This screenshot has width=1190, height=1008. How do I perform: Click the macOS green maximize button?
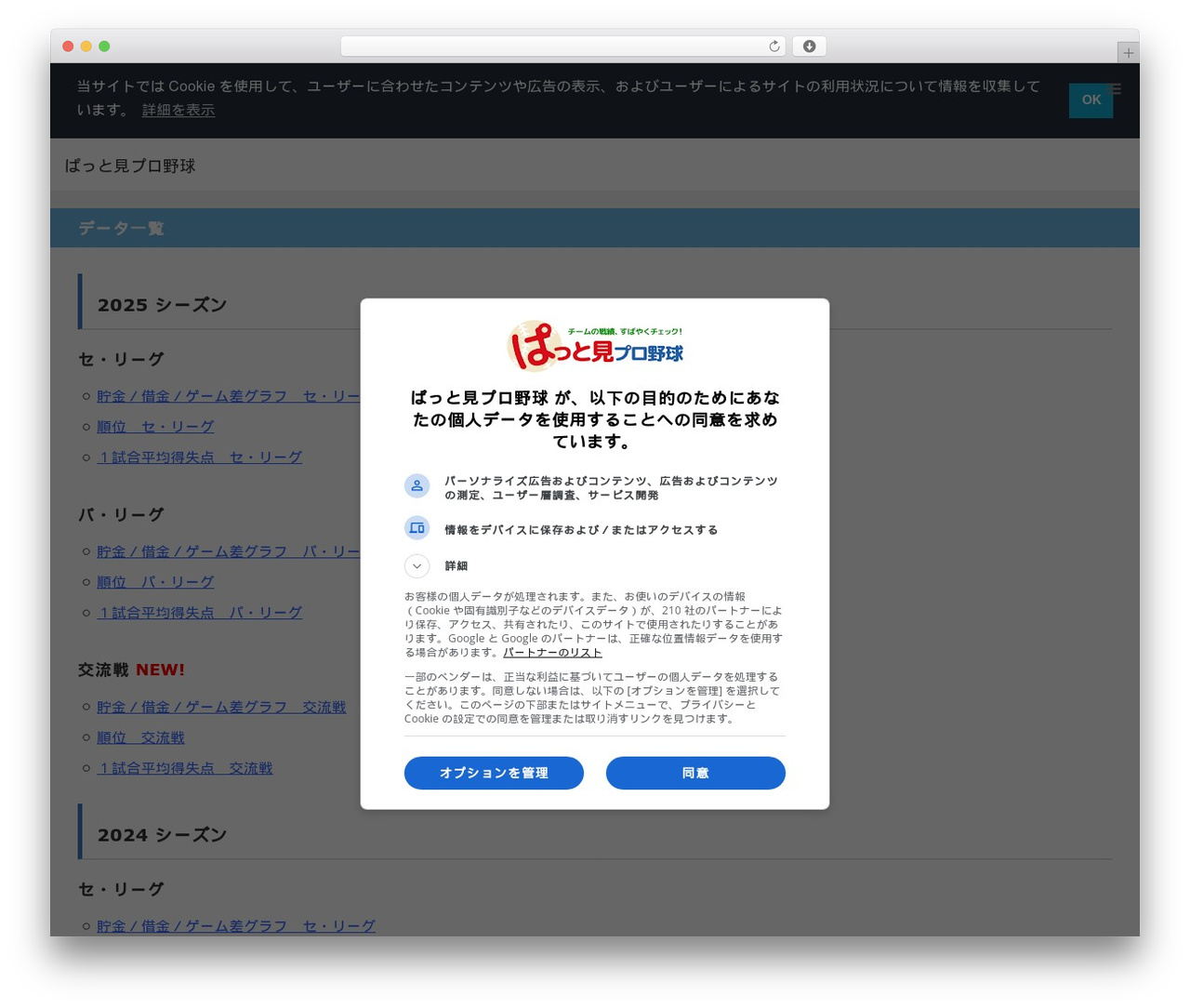click(x=104, y=46)
